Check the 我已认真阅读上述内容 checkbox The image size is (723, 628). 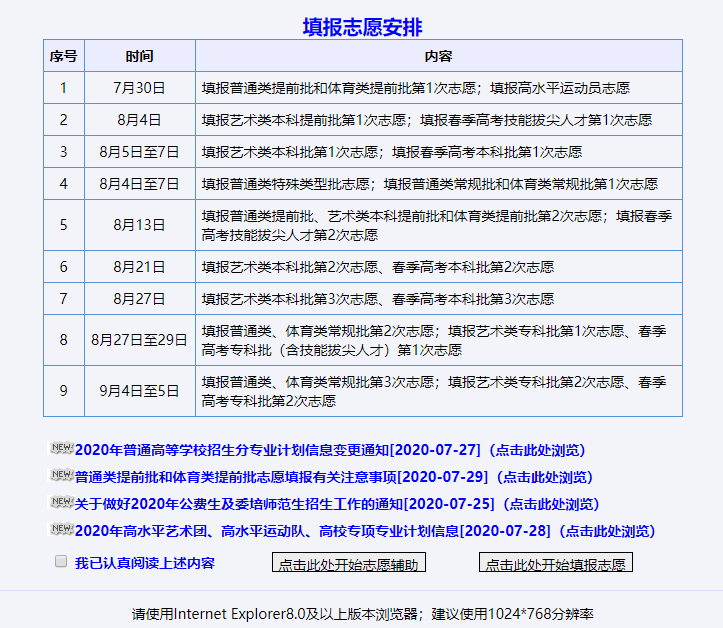point(61,562)
